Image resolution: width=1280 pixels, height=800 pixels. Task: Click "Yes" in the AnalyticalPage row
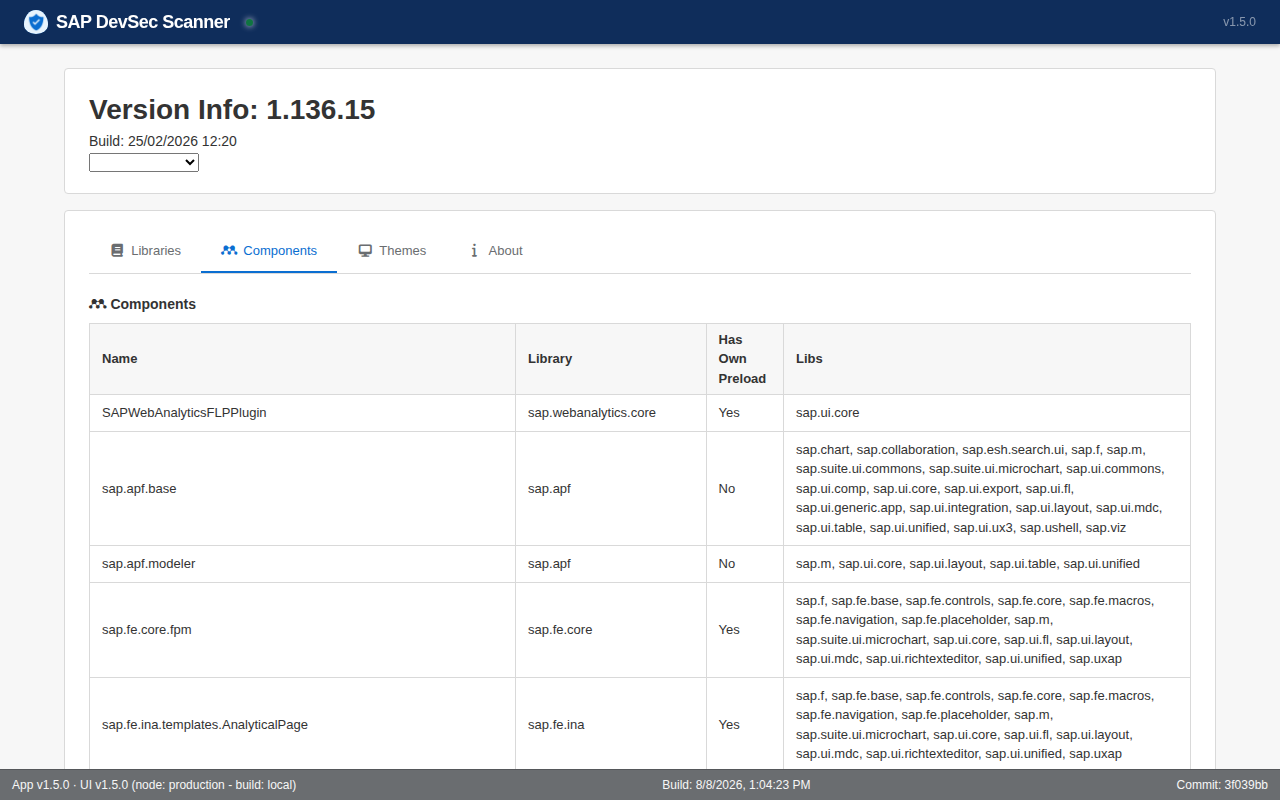pos(745,724)
